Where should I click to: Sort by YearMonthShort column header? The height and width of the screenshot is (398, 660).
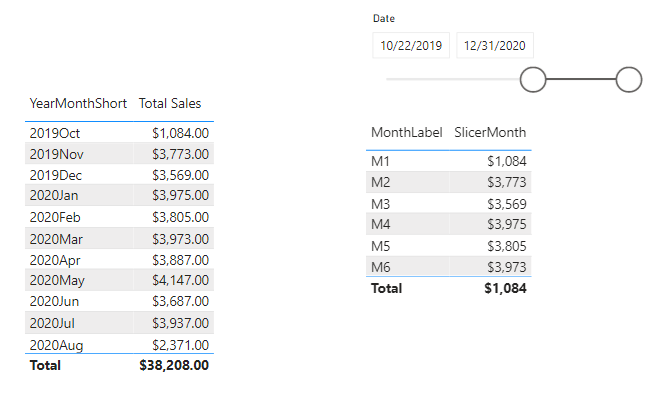pyautogui.click(x=78, y=103)
